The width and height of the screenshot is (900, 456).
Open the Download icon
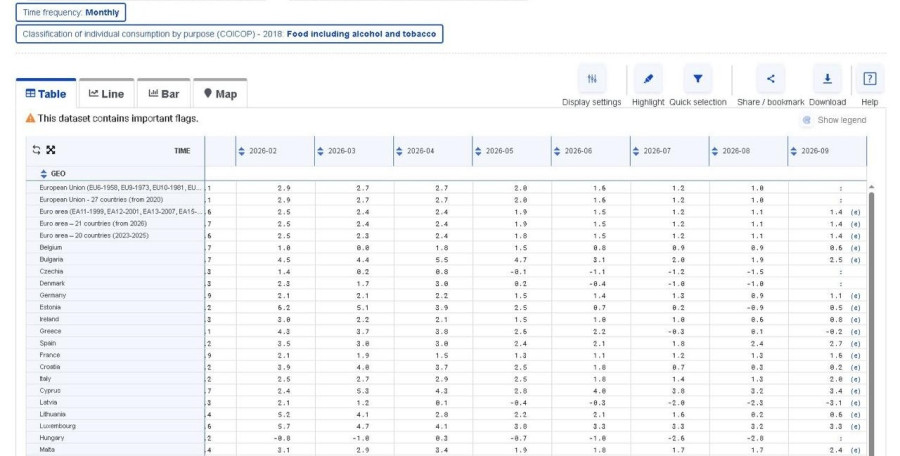(827, 79)
